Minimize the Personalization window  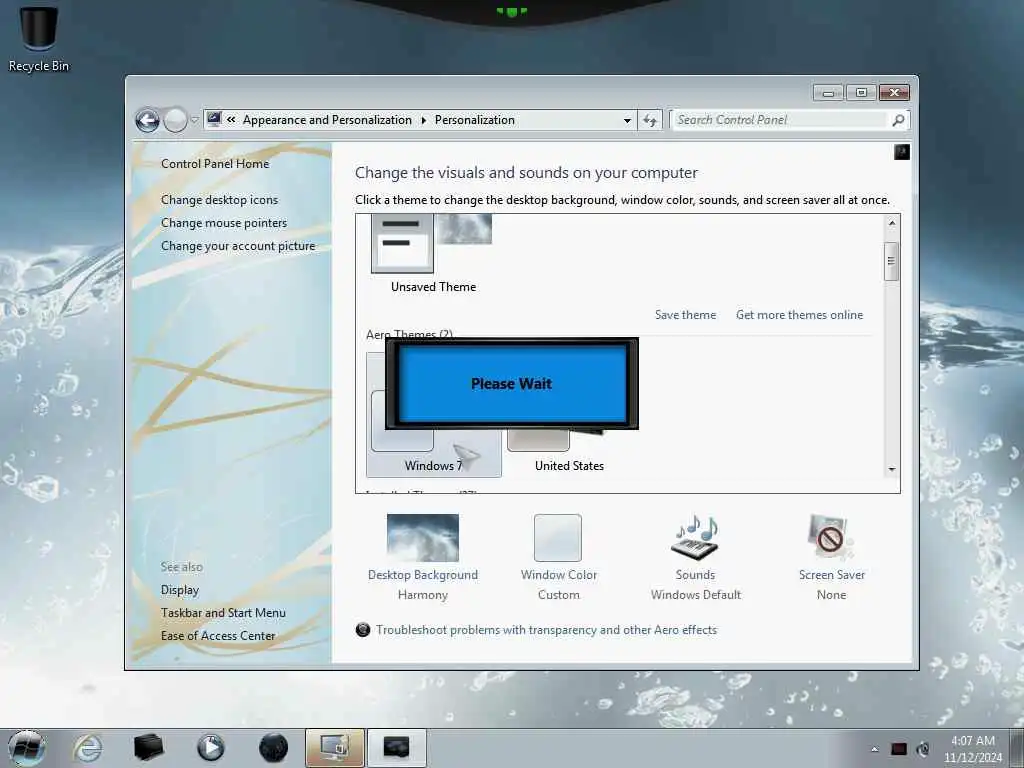click(x=828, y=93)
